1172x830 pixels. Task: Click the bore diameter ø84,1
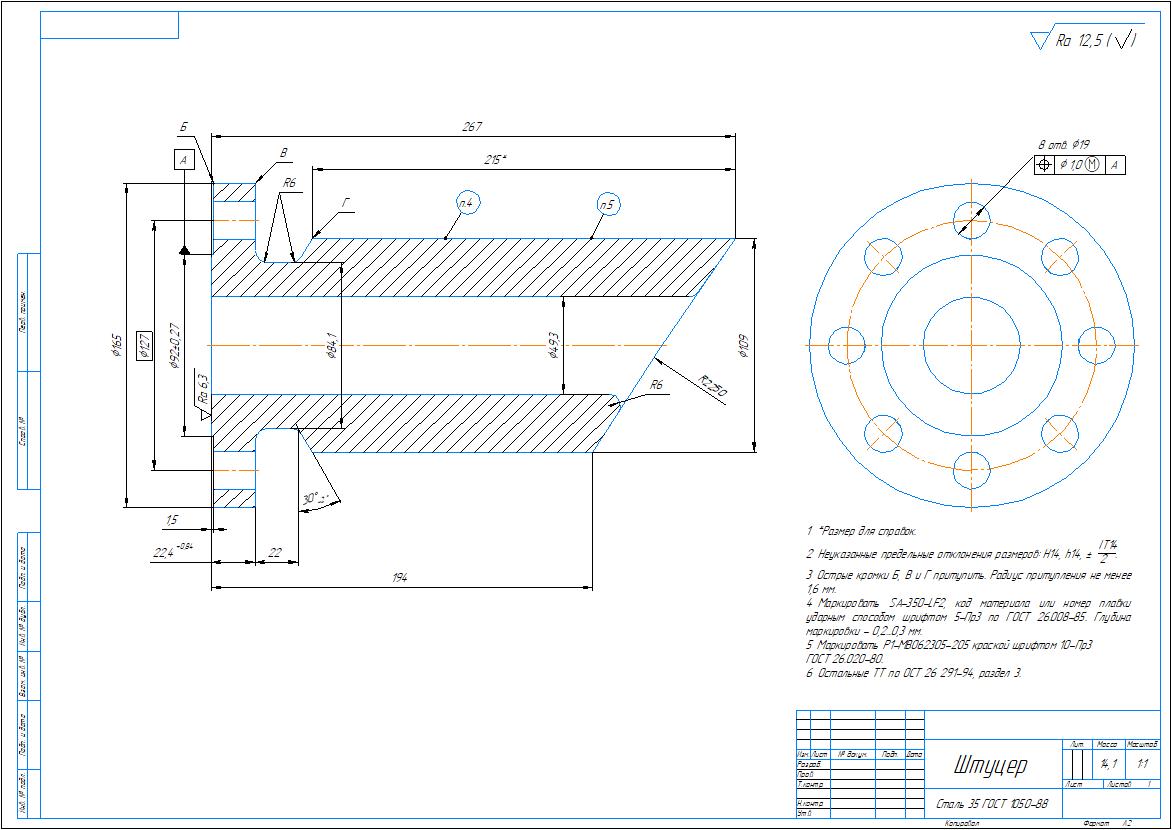[332, 345]
